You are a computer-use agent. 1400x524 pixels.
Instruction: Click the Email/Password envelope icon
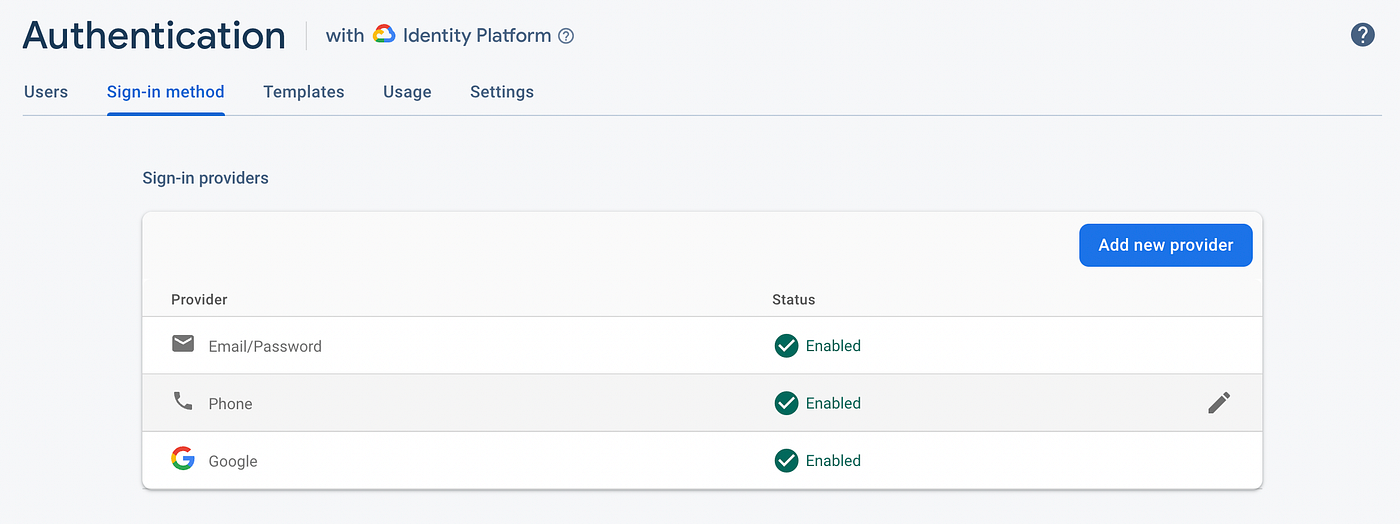coord(183,344)
